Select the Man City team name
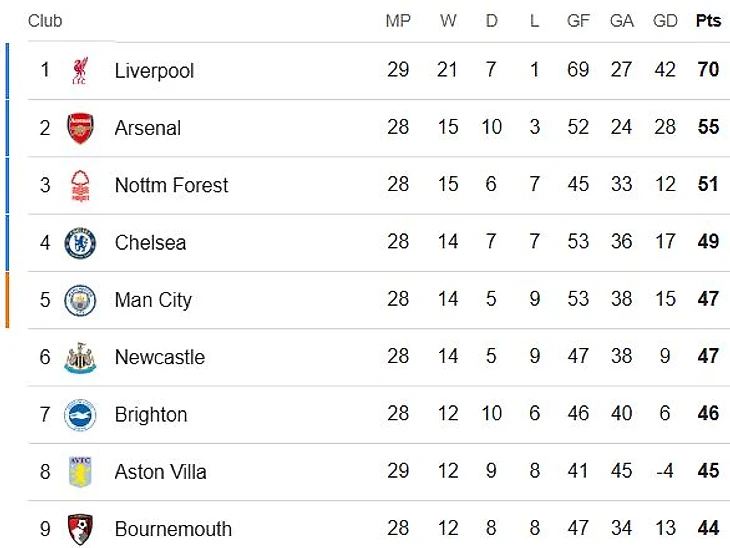Image resolution: width=730 pixels, height=548 pixels. click(x=153, y=300)
